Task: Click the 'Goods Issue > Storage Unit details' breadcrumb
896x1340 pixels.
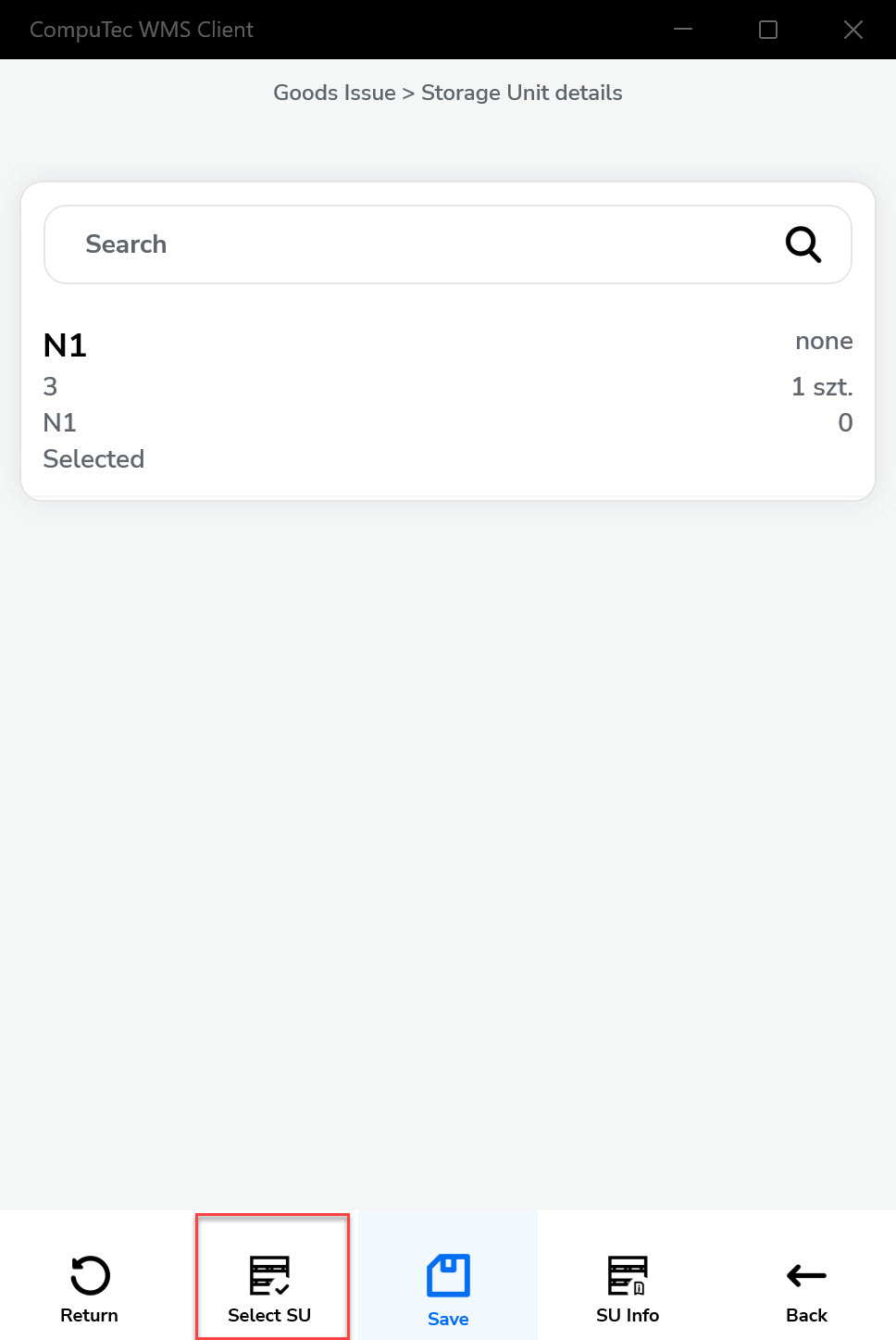Action: point(448,93)
